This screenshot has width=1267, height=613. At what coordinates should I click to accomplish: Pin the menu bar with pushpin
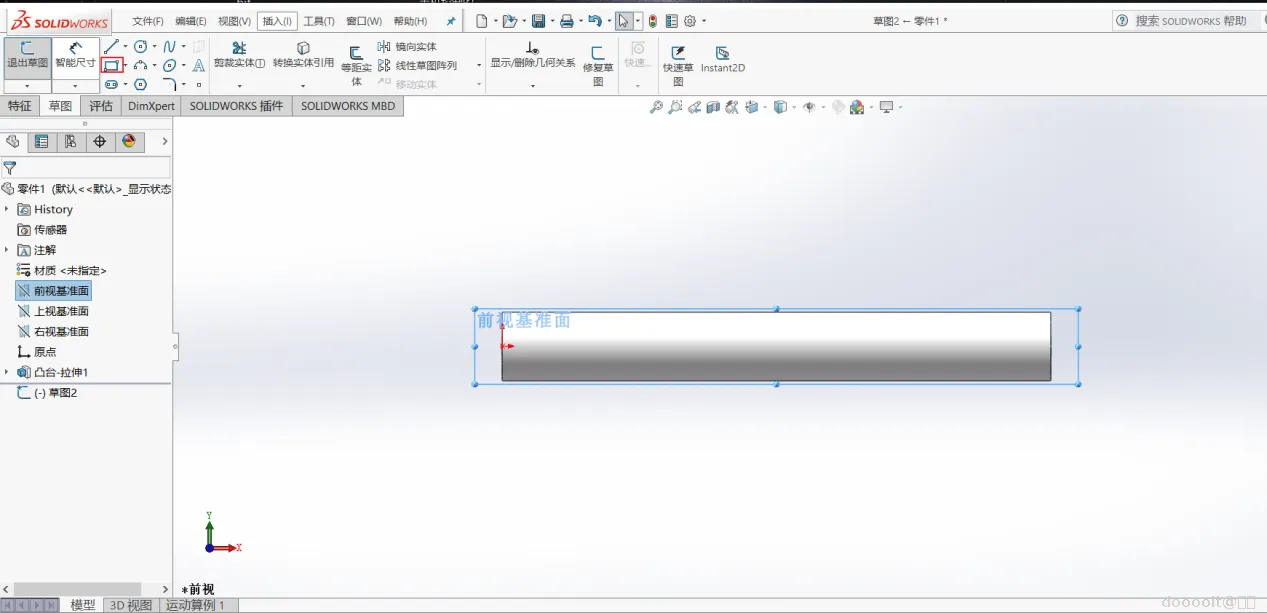451,21
